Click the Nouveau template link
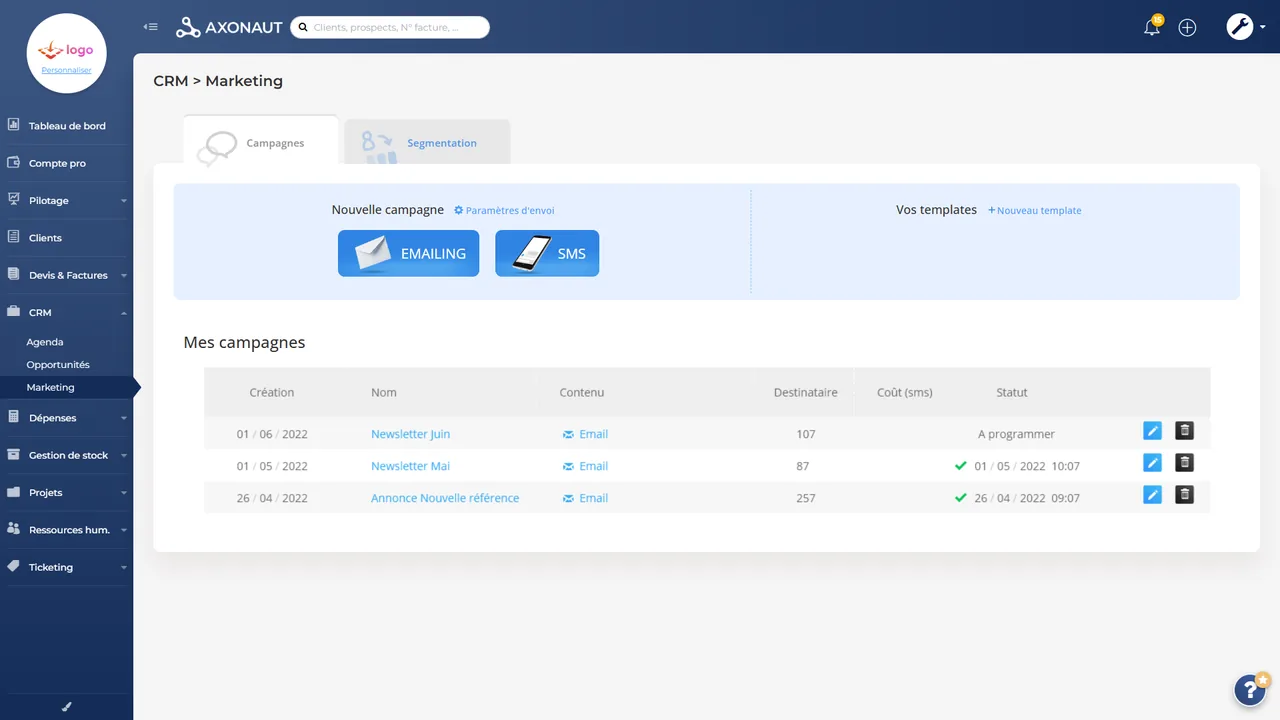The width and height of the screenshot is (1280, 720). pyautogui.click(x=1034, y=211)
